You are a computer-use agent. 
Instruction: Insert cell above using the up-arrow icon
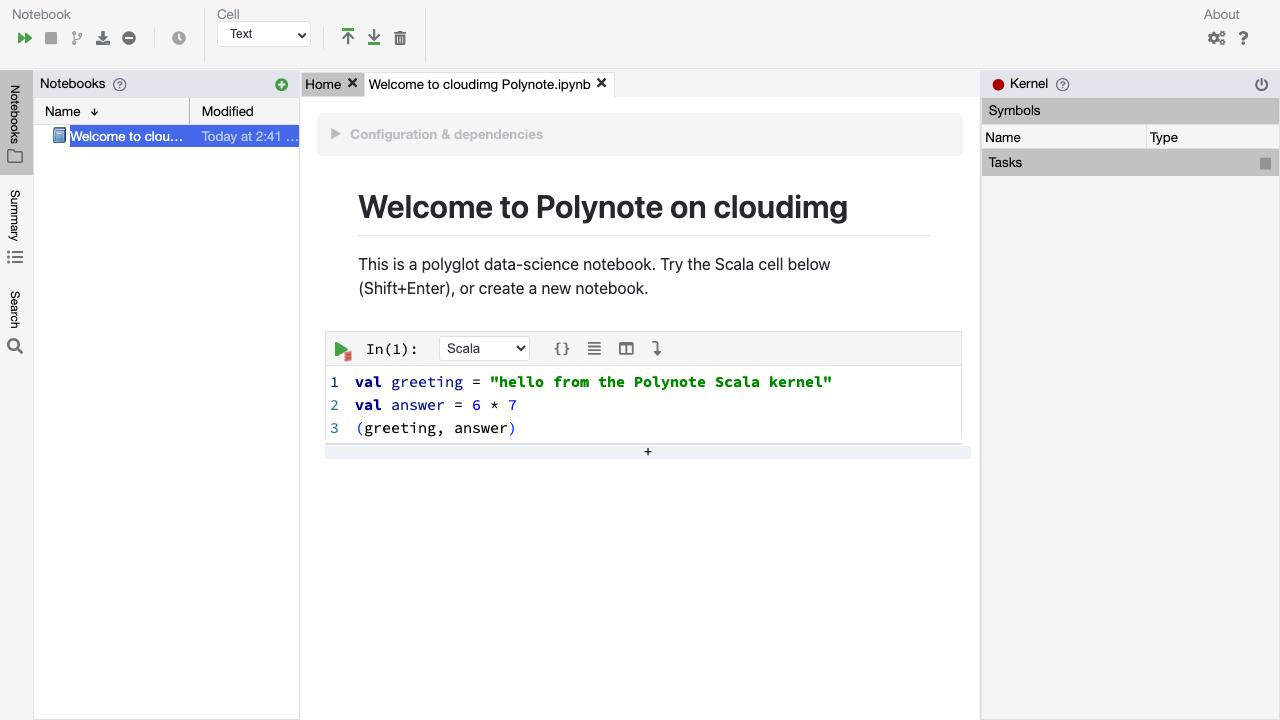348,37
